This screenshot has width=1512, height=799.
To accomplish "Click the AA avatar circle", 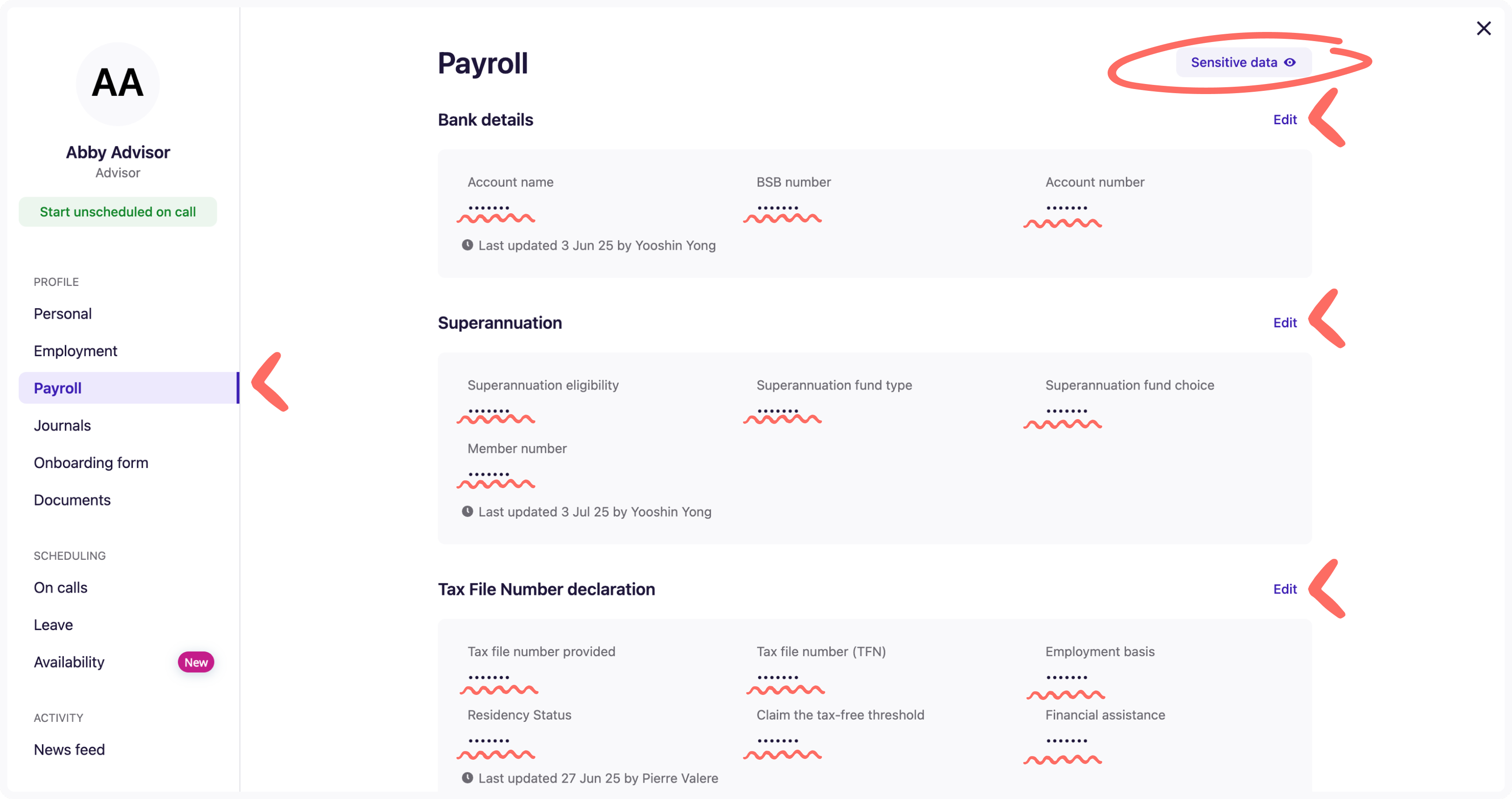I will [x=117, y=84].
